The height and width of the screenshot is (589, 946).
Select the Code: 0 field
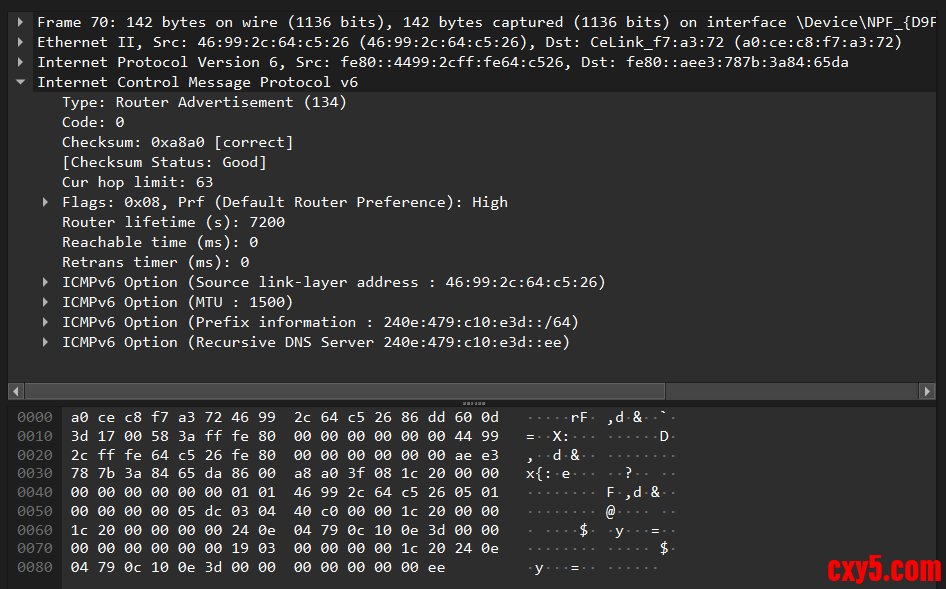click(93, 122)
